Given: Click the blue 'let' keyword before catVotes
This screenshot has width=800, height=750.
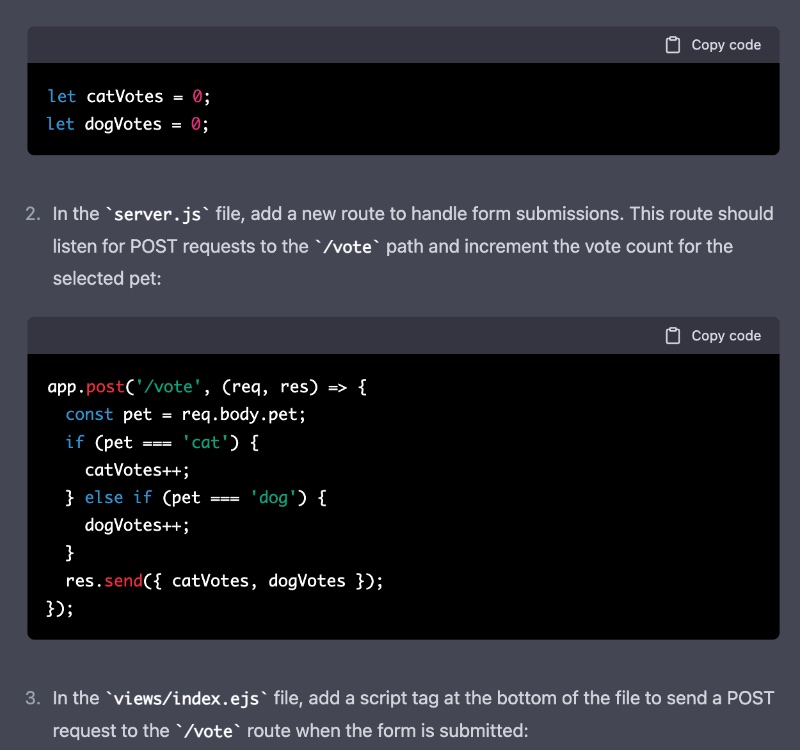Looking at the screenshot, I should (x=60, y=96).
